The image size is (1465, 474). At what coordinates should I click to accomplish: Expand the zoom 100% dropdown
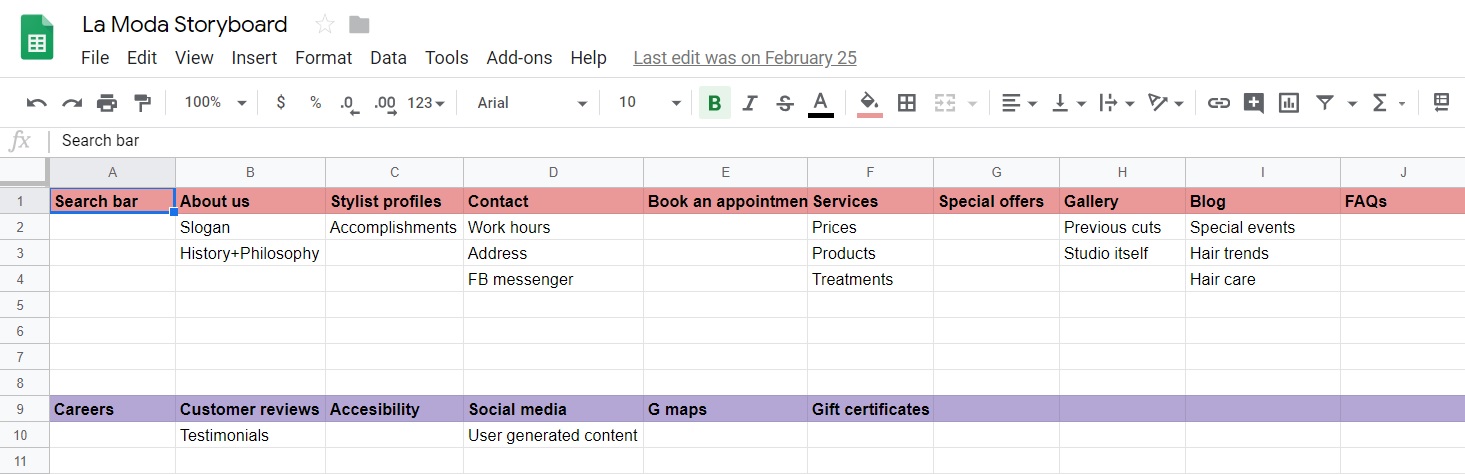click(x=215, y=103)
